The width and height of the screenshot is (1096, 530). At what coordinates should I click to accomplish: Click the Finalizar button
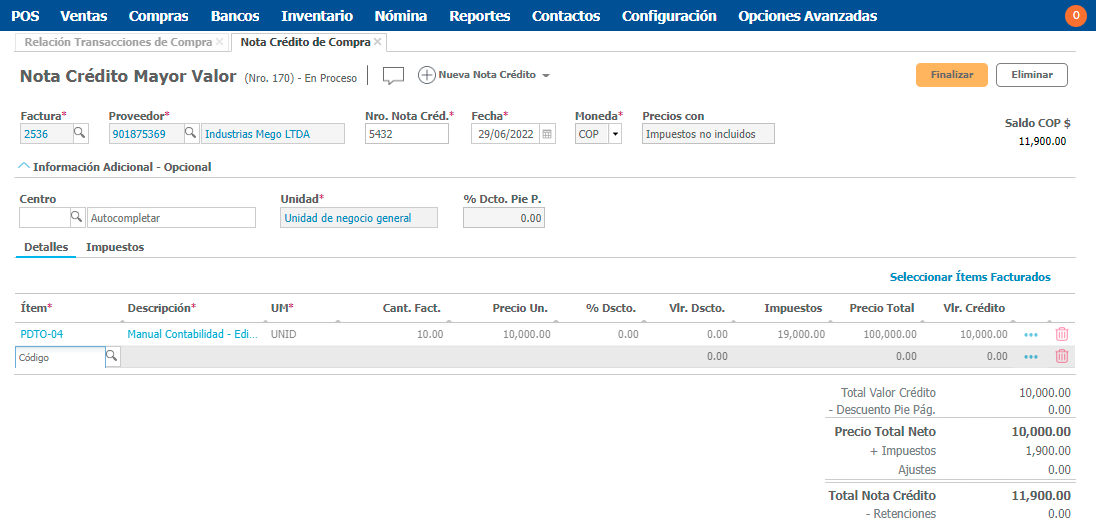pyautogui.click(x=951, y=75)
